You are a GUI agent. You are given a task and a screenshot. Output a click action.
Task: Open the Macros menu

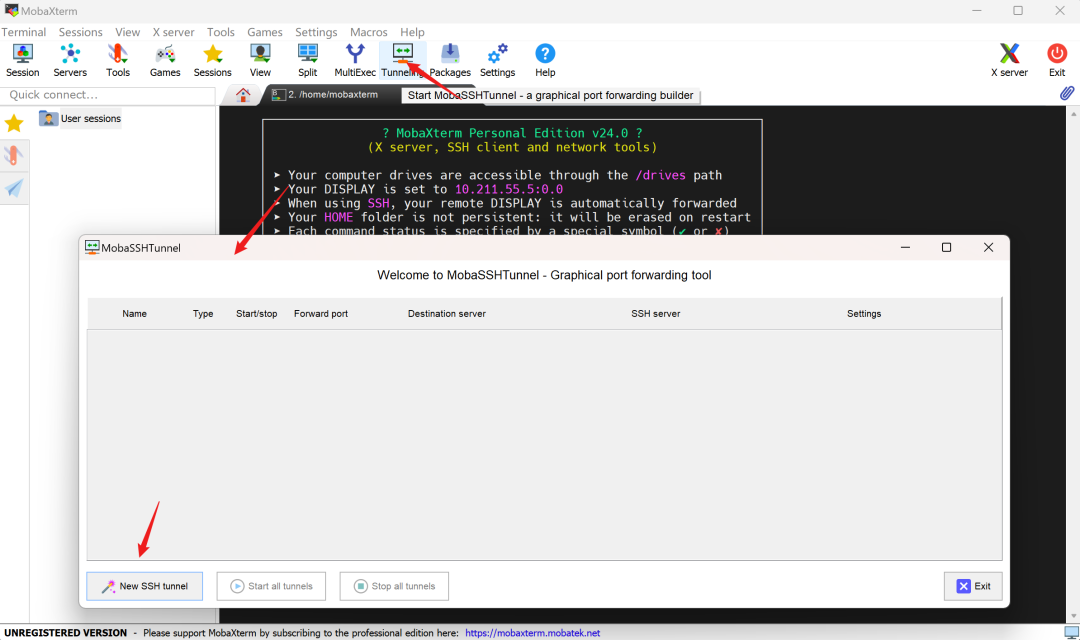368,32
